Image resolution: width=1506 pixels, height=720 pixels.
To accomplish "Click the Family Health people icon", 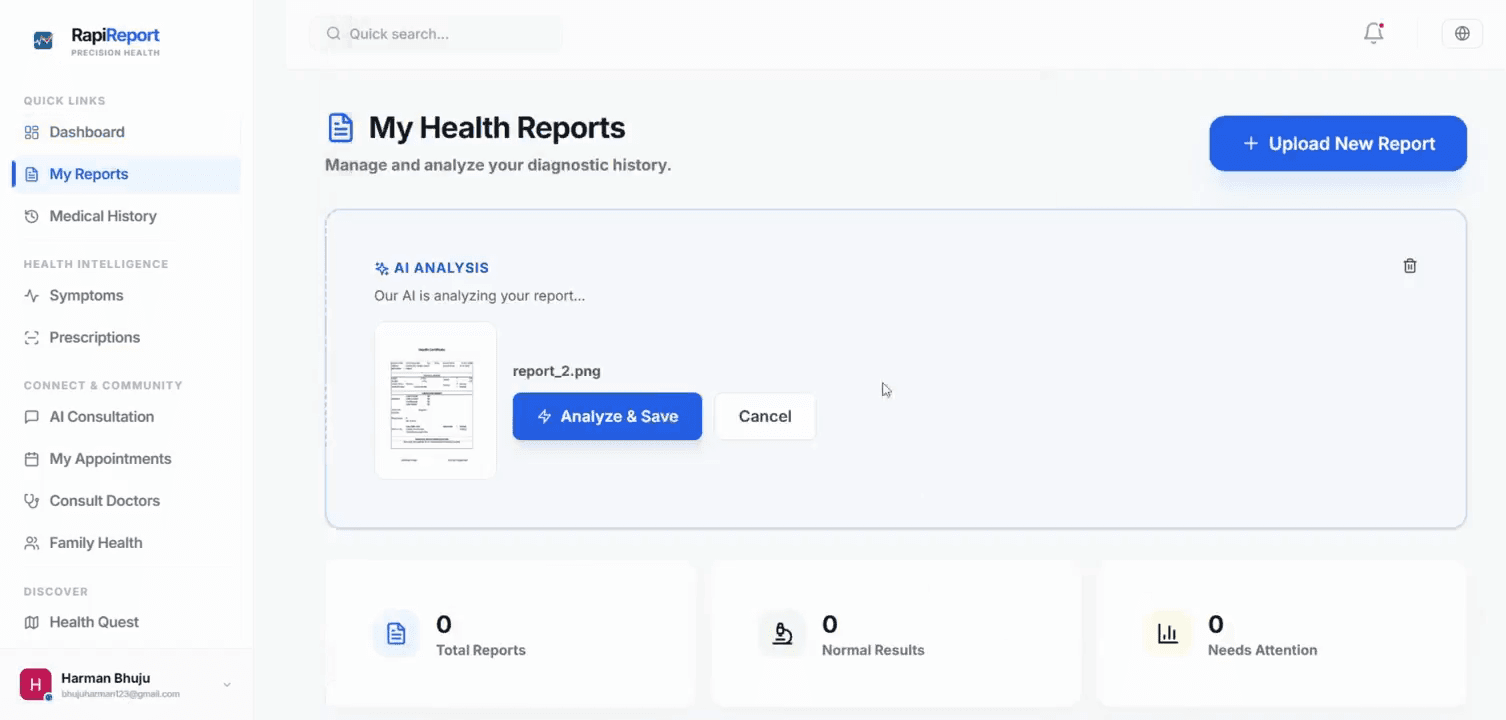I will click(x=31, y=543).
